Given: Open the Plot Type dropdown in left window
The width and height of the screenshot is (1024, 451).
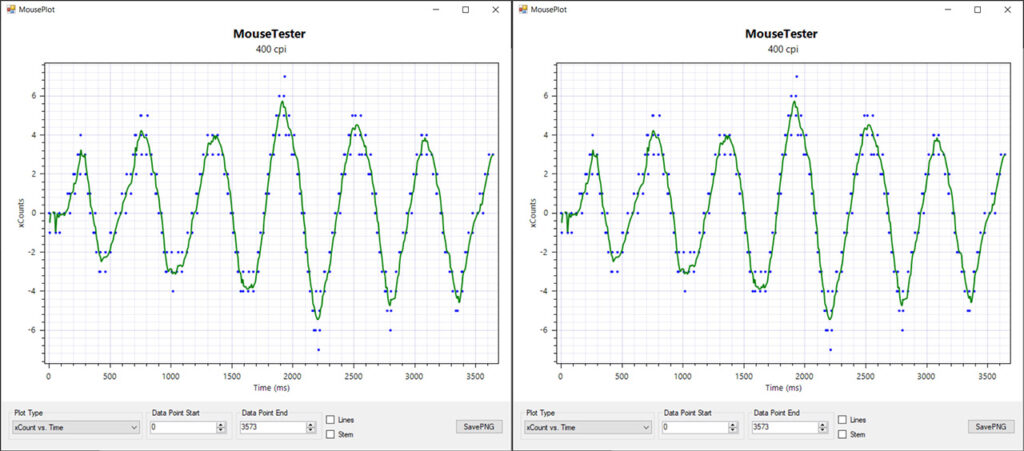Looking at the screenshot, I should [x=75, y=427].
